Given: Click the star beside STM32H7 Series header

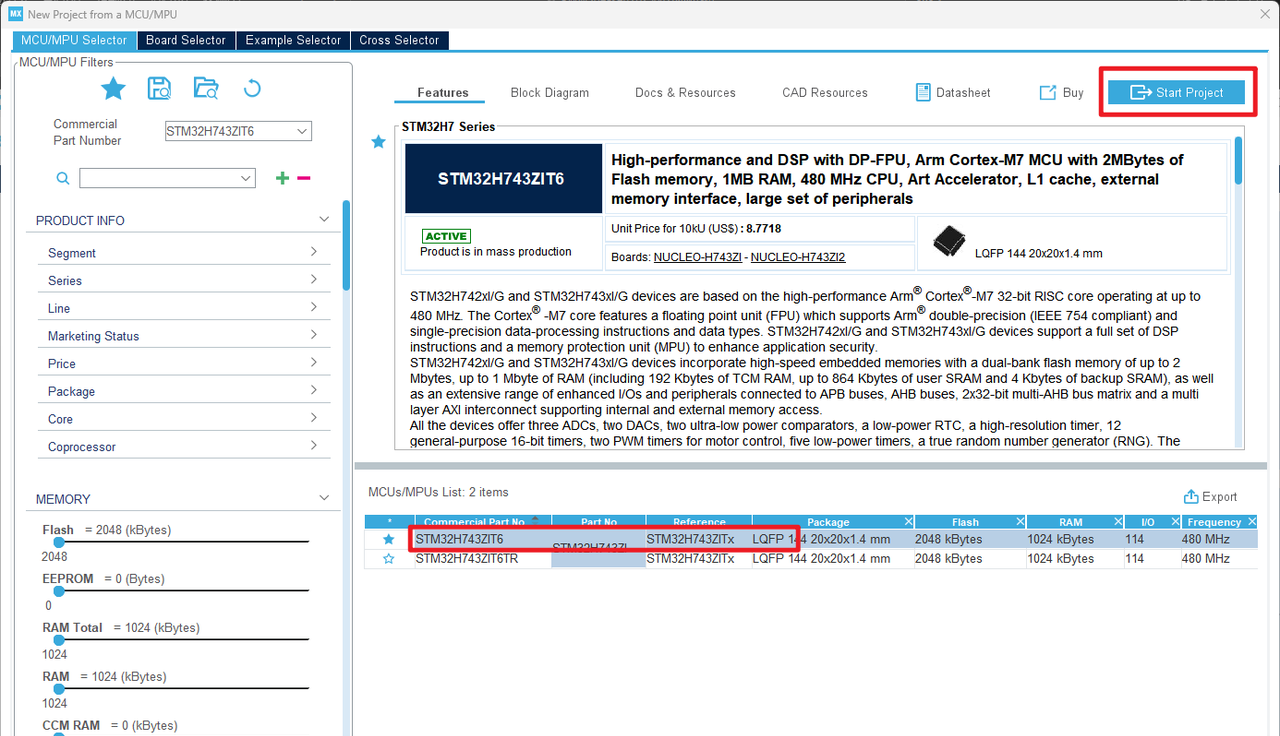Looking at the screenshot, I should click(x=378, y=142).
